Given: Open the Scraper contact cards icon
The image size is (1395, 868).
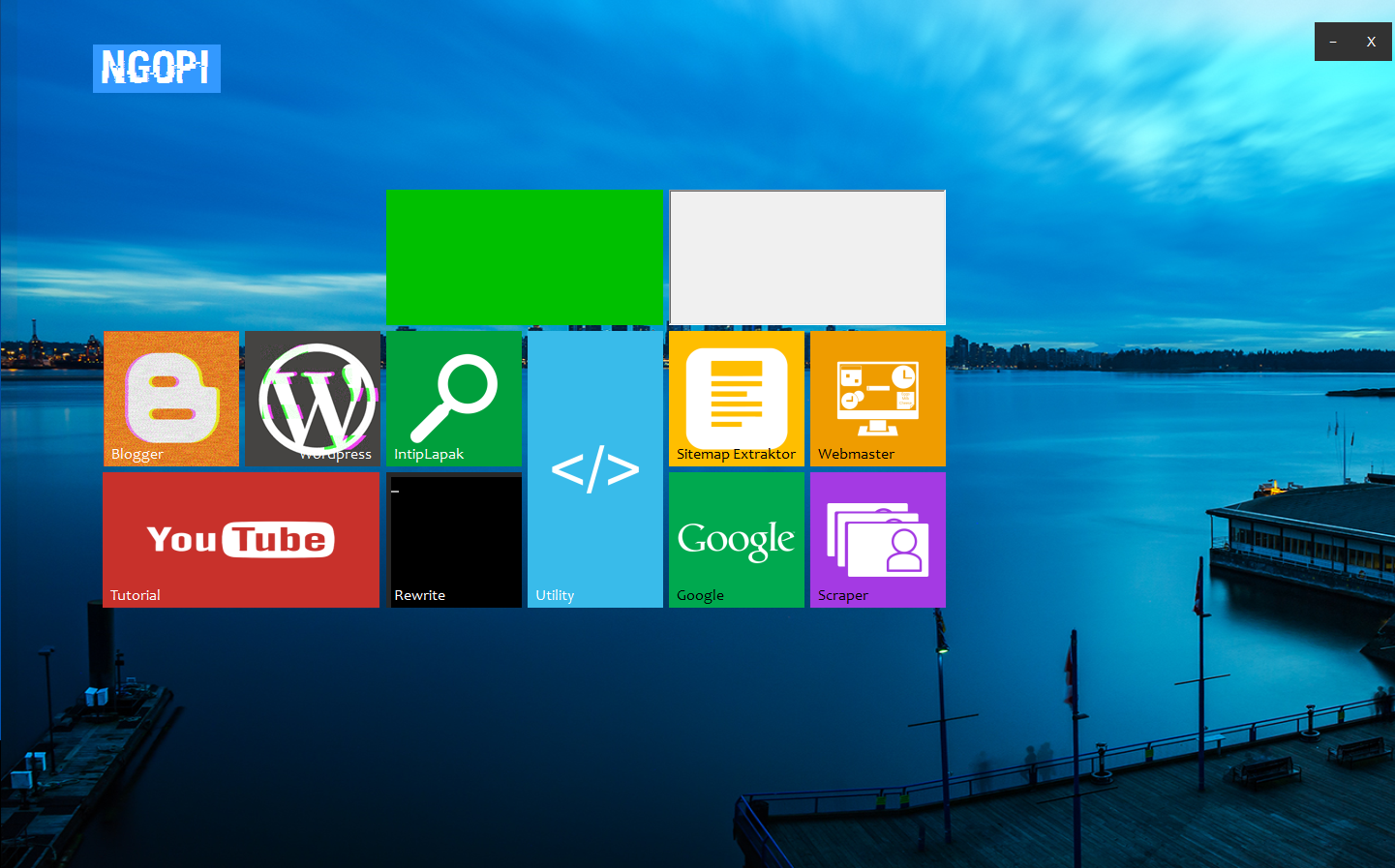Looking at the screenshot, I should click(x=878, y=537).
